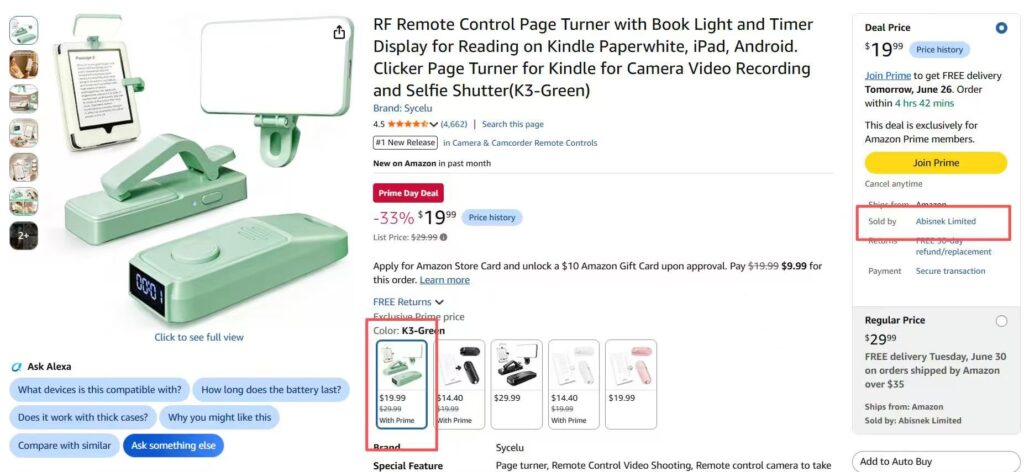Select the first product thumbnail image

(x=24, y=30)
